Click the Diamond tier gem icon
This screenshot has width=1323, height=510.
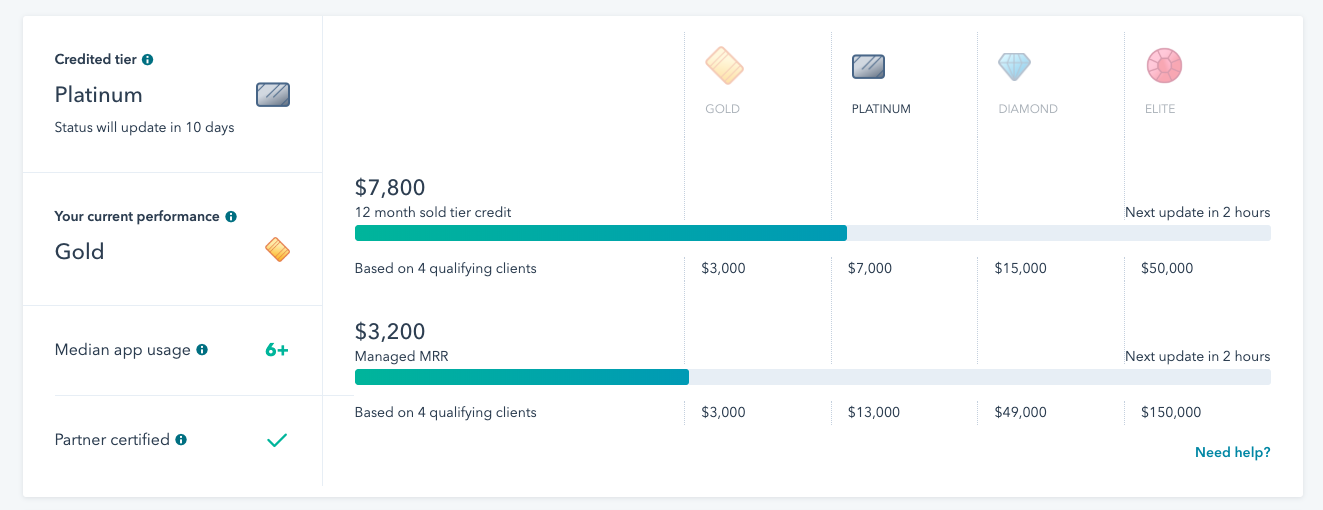(1014, 67)
